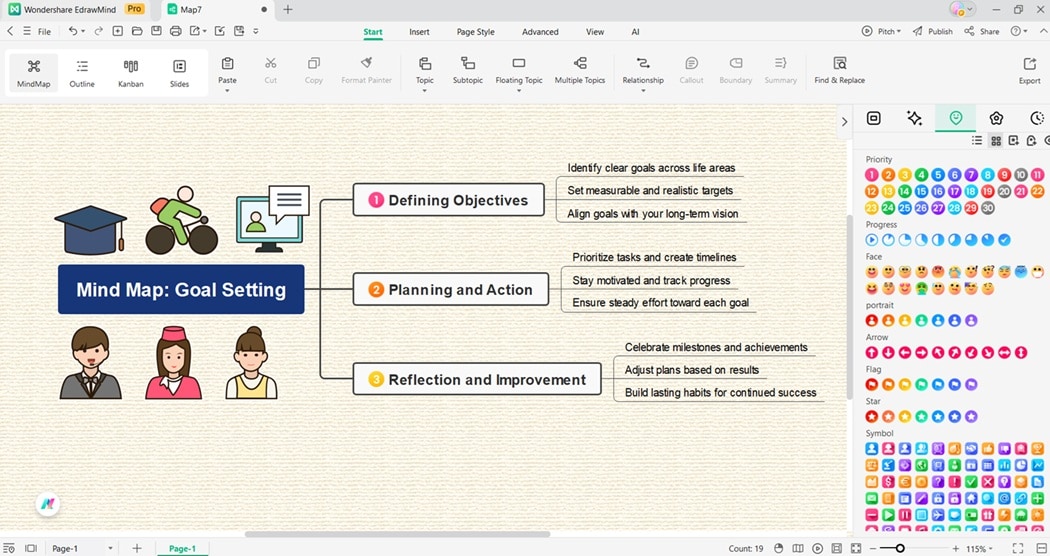This screenshot has width=1050, height=556.
Task: Click the Print icon in quick toolbar
Action: [x=175, y=31]
